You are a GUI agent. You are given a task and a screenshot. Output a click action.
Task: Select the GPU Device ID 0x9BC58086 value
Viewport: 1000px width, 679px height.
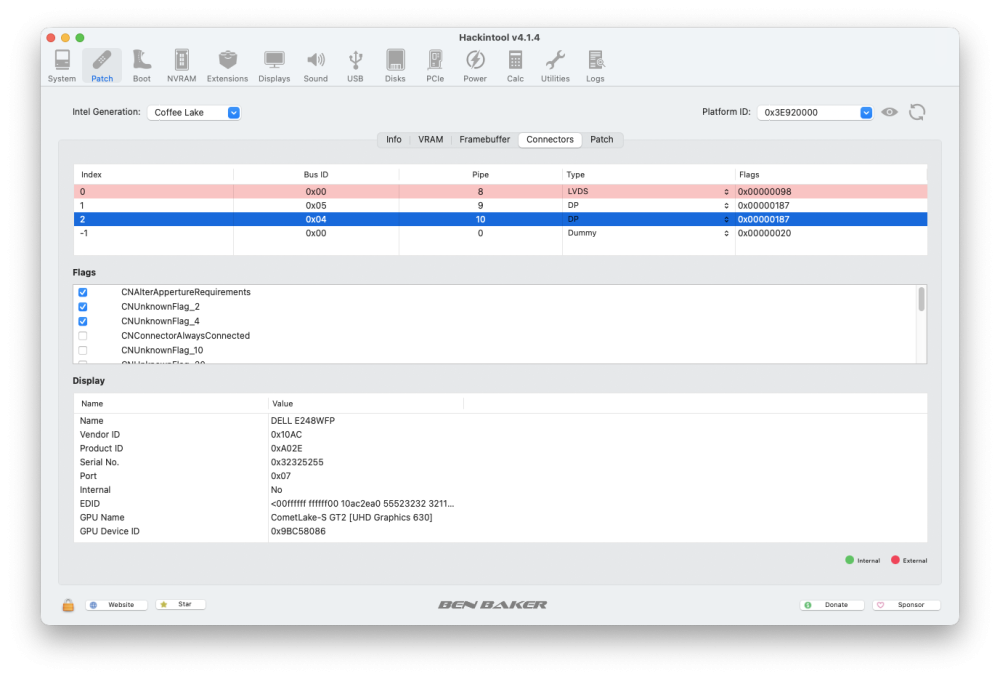tap(298, 531)
